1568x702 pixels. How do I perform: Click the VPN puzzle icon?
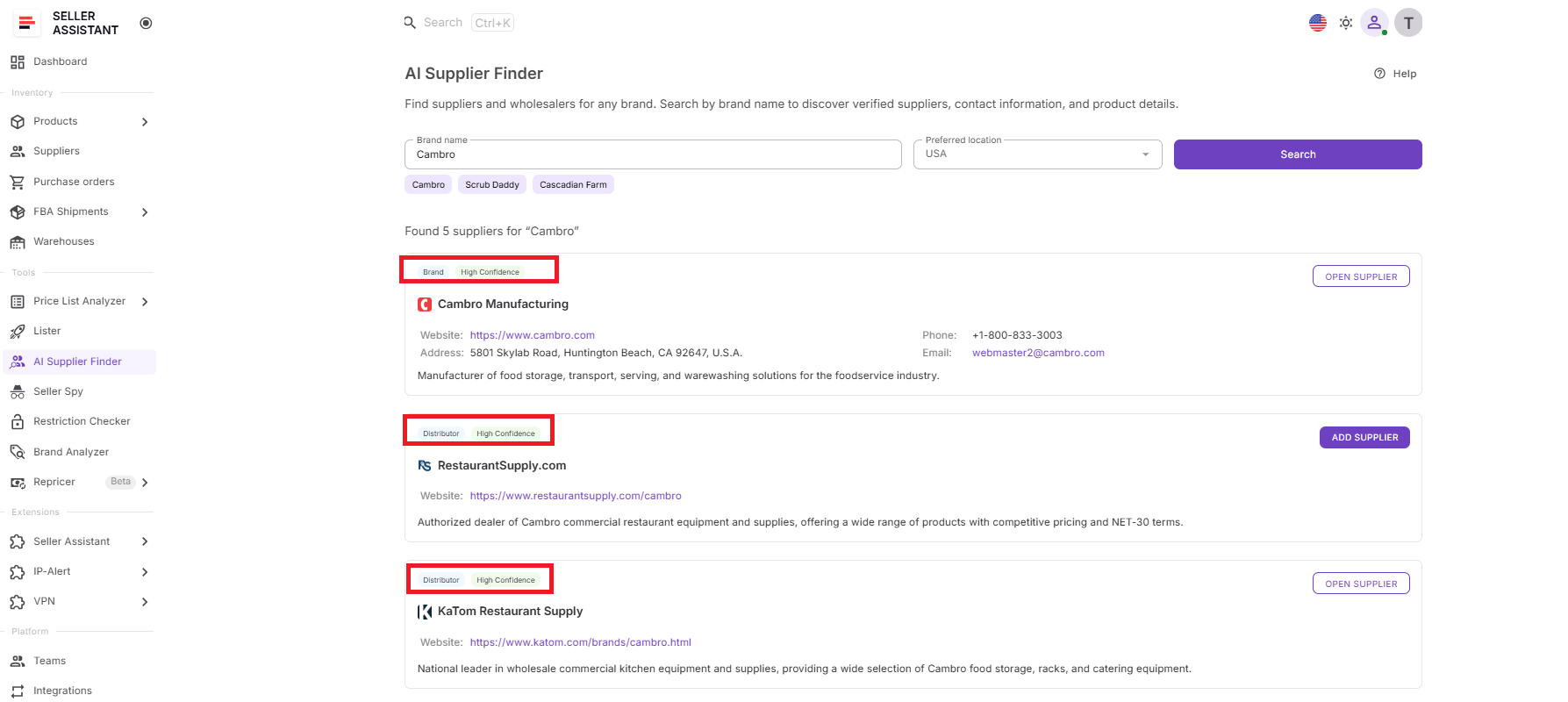point(18,602)
